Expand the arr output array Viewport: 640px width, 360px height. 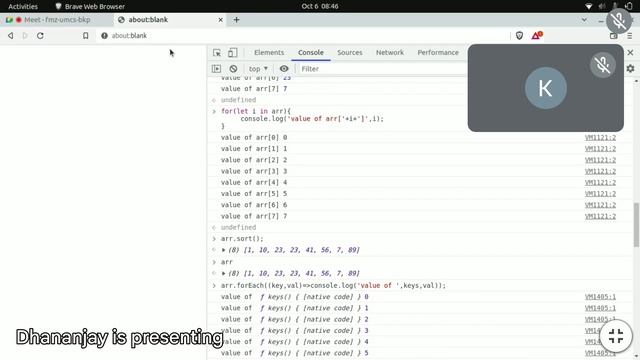pyautogui.click(x=223, y=273)
